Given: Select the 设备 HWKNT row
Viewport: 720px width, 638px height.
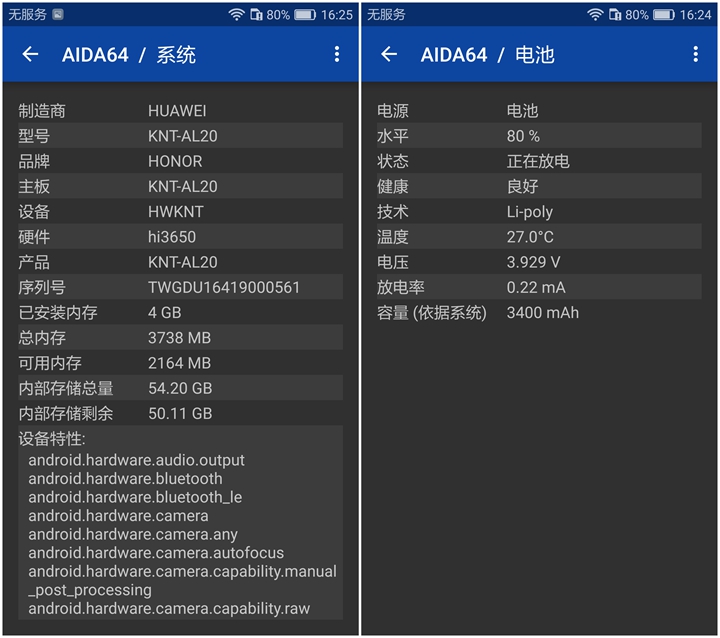Looking at the screenshot, I should coord(180,211).
